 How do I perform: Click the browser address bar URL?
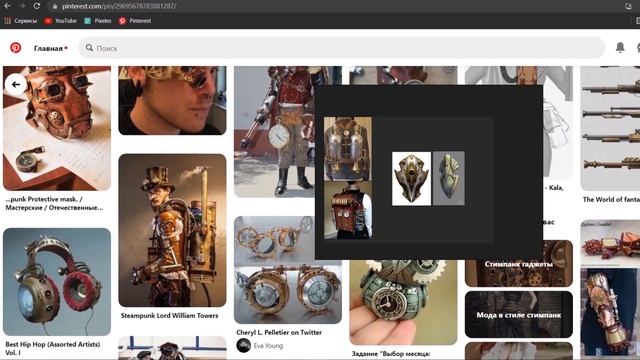pos(119,7)
